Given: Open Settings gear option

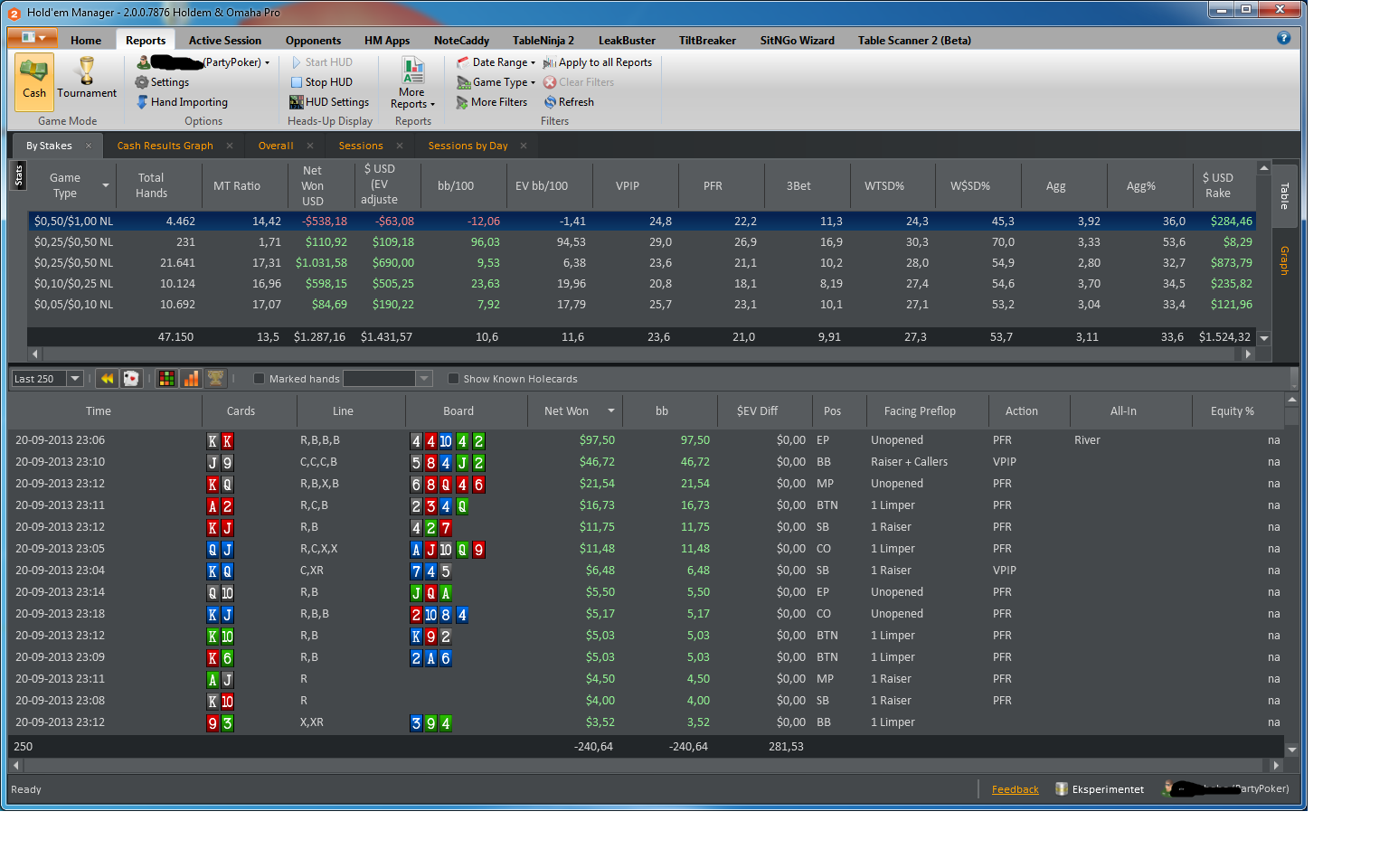Looking at the screenshot, I should click(x=162, y=82).
